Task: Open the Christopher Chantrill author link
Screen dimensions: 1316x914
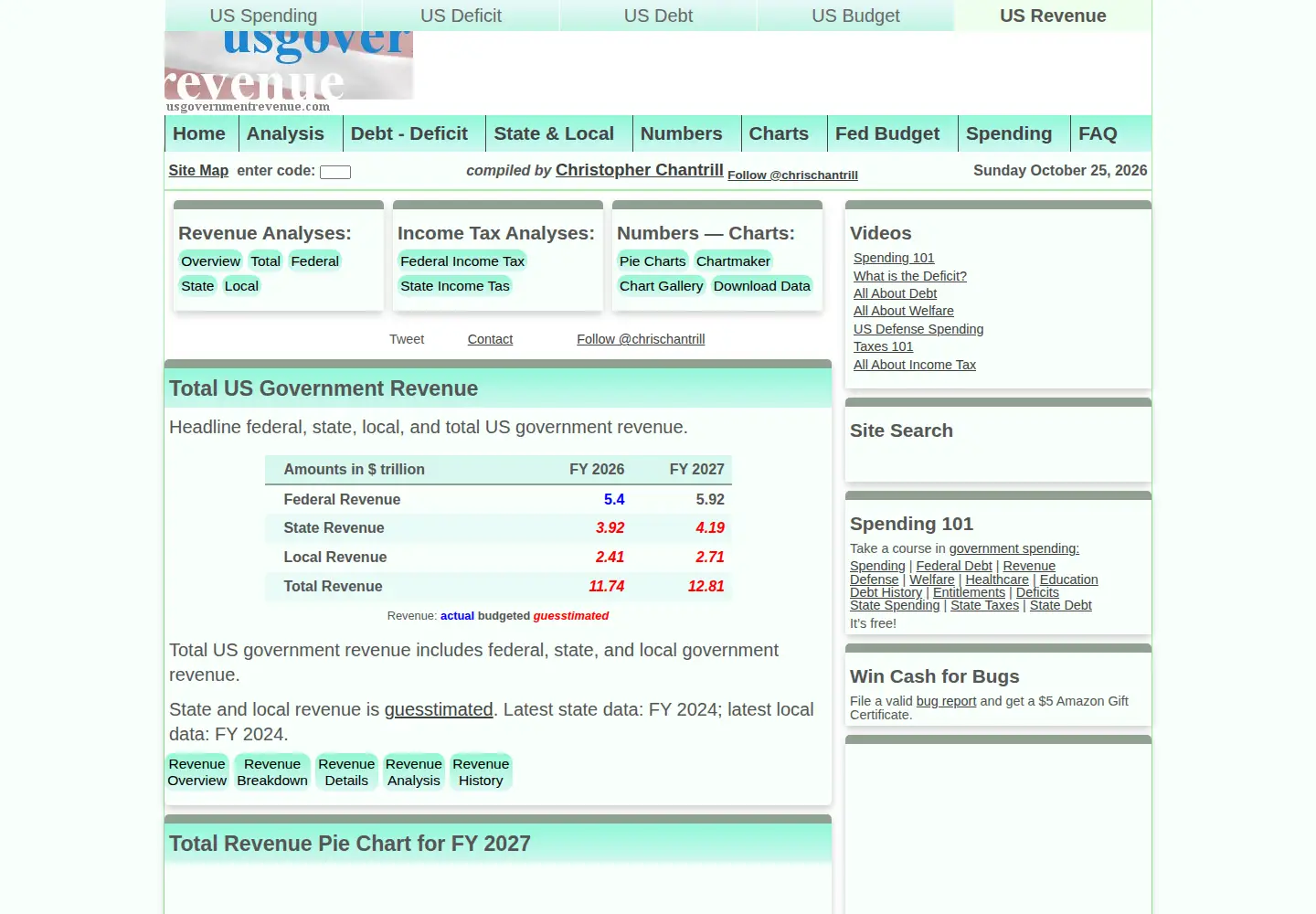Action: (640, 170)
